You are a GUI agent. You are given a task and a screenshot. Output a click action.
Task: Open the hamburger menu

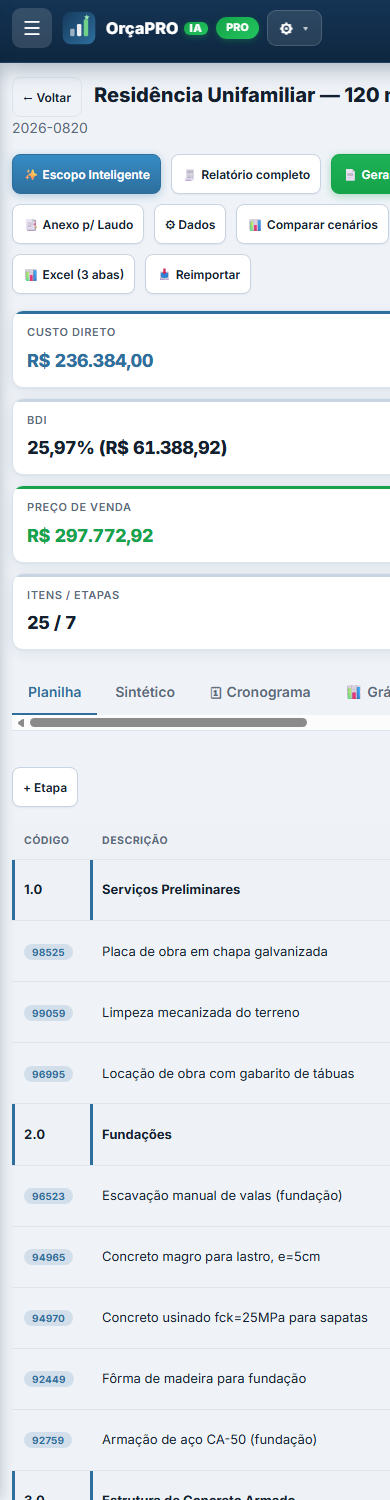pos(32,28)
